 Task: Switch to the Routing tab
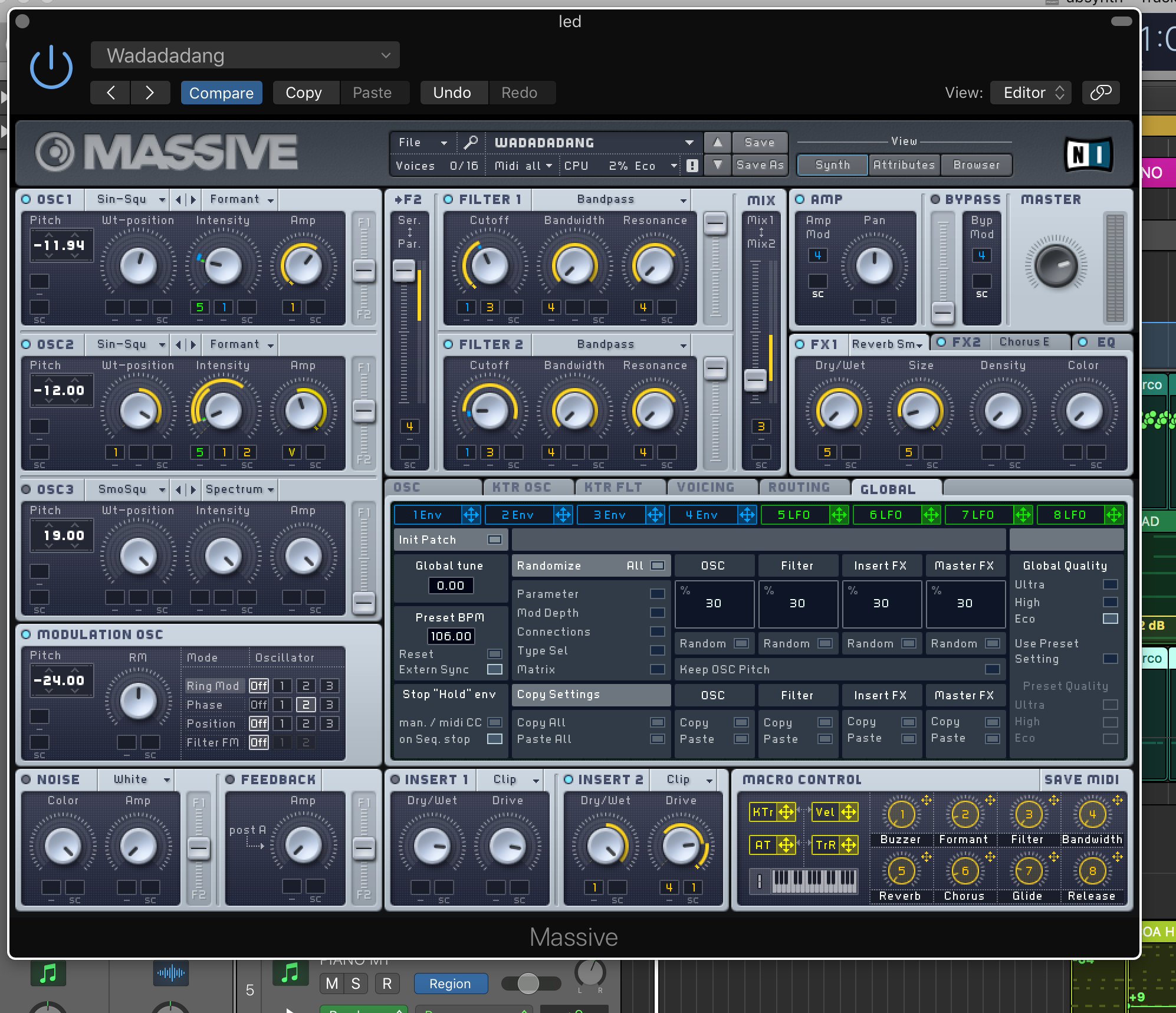point(799,488)
